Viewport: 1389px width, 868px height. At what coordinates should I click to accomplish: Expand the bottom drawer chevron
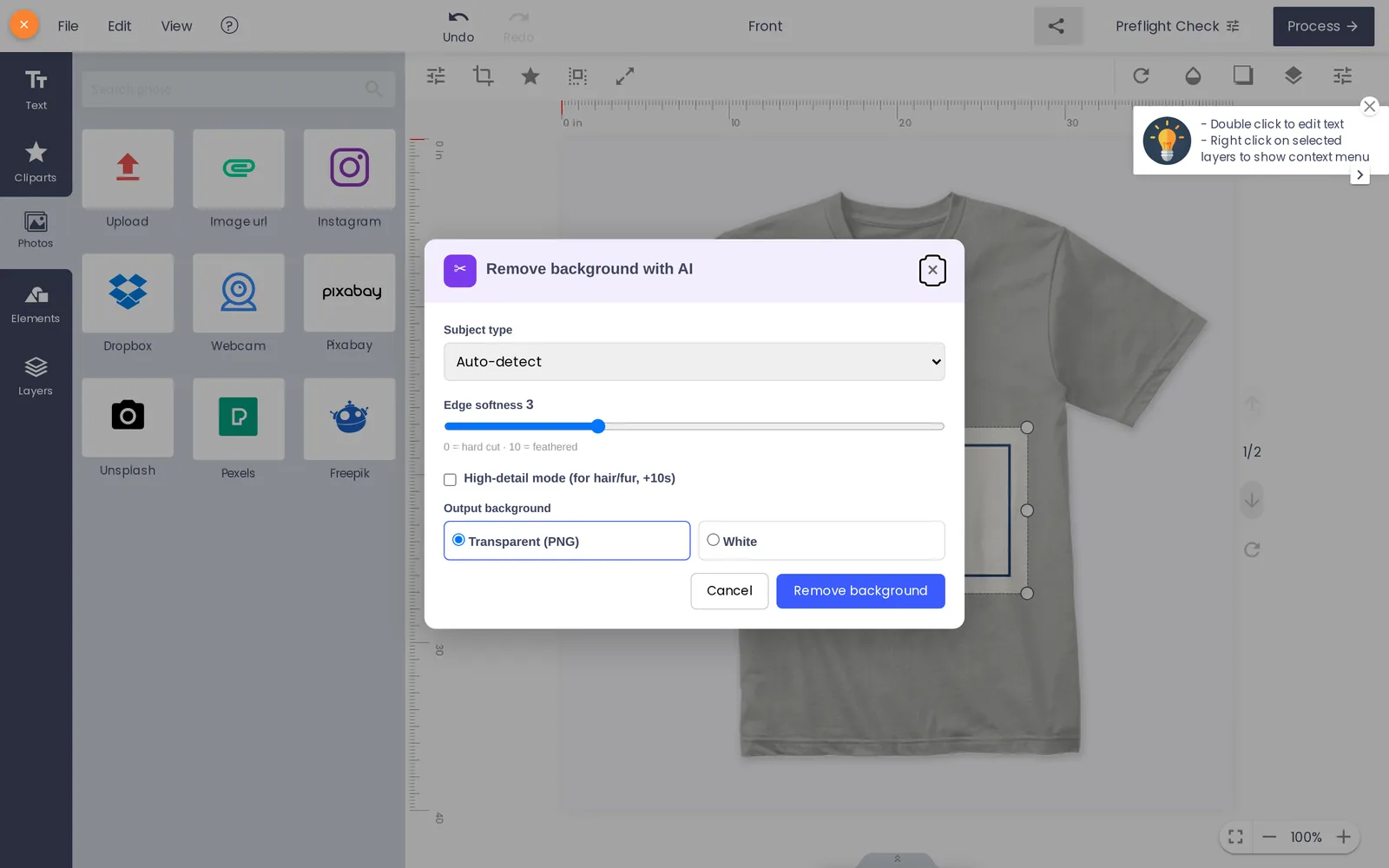coord(898,859)
